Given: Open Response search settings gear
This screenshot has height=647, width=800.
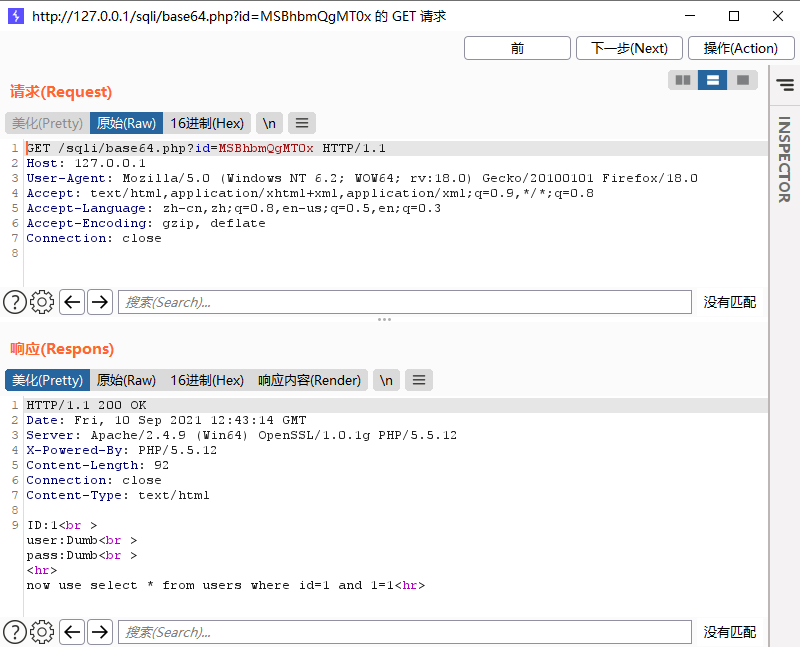Looking at the screenshot, I should [x=42, y=632].
